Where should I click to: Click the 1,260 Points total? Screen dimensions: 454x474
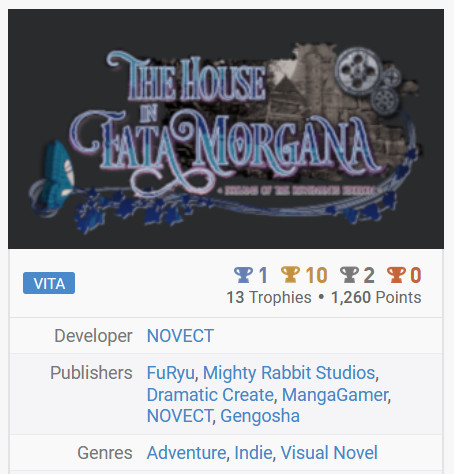376,297
